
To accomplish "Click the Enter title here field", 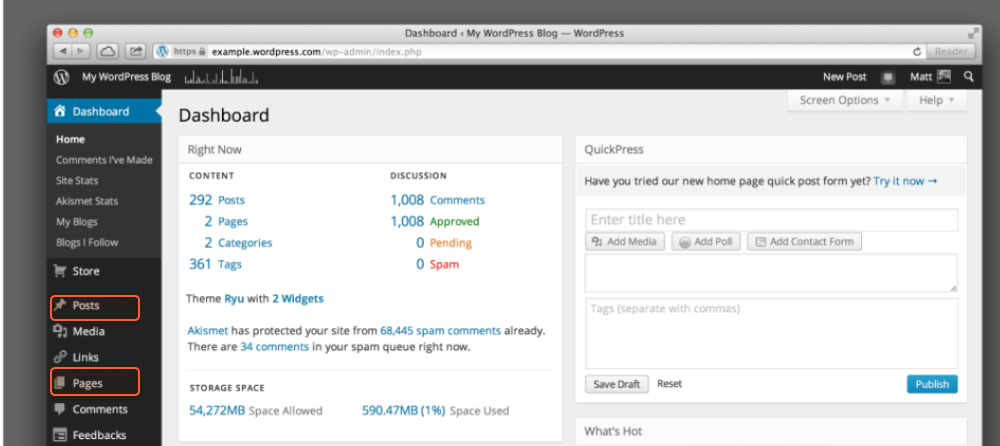I will (x=772, y=220).
